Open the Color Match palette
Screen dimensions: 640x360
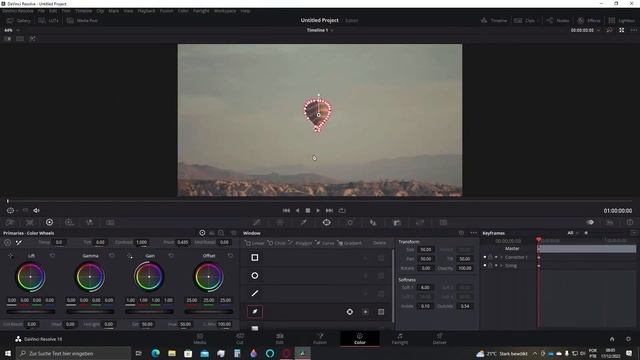pos(30,222)
